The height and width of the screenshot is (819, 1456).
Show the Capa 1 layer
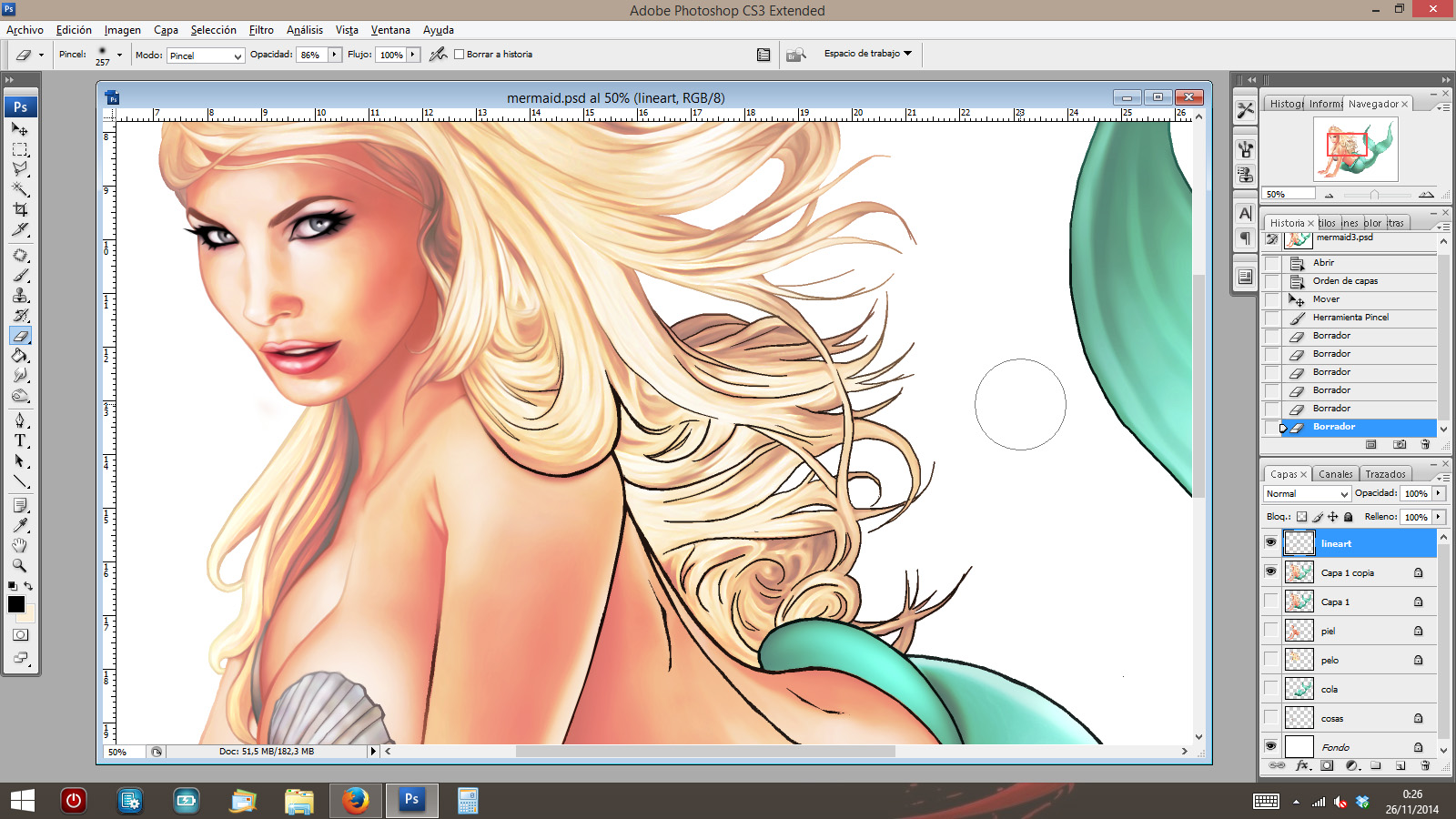click(1270, 601)
